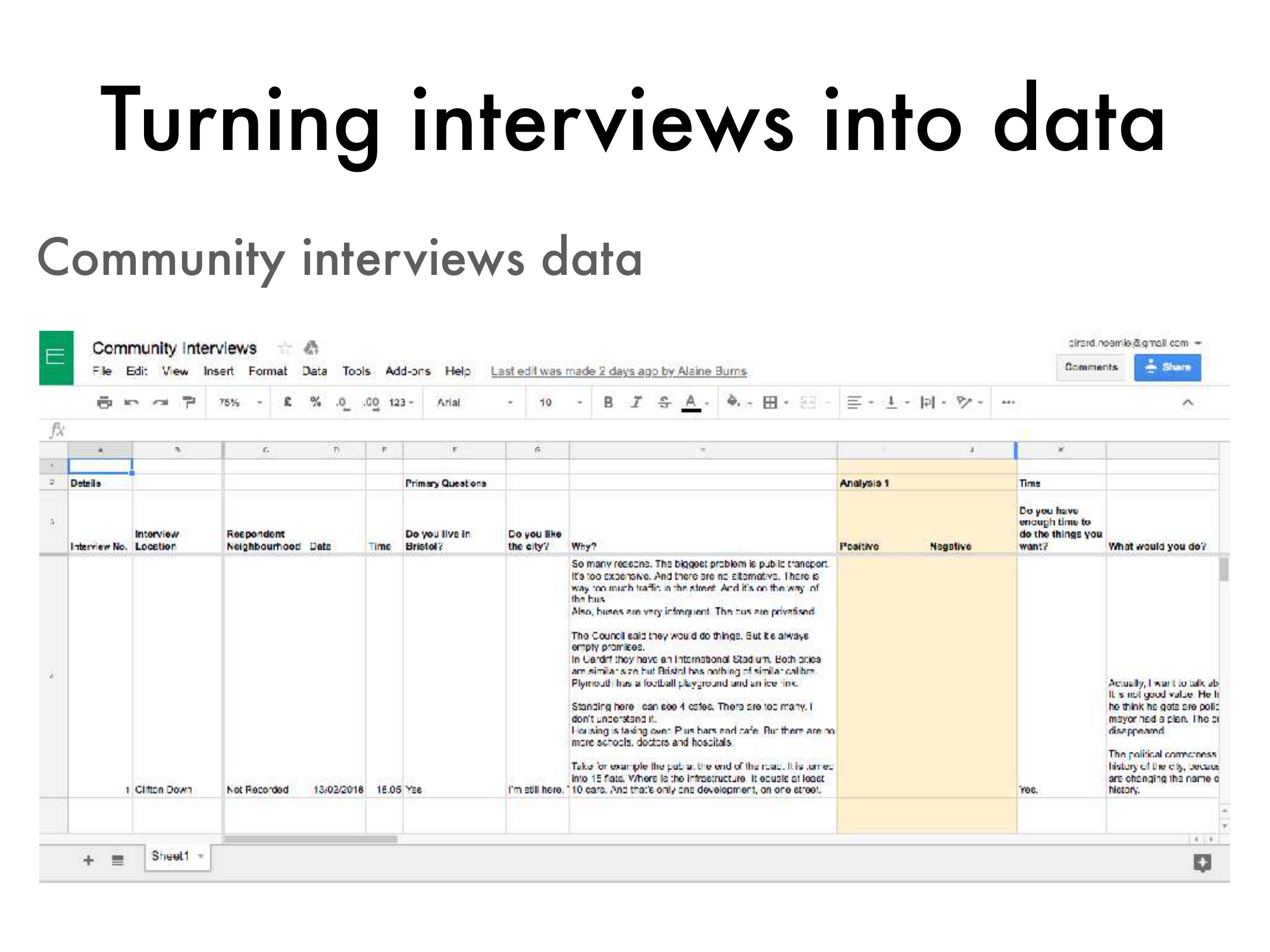The width and height of the screenshot is (1270, 952).
Task: Open the Format menu
Action: click(x=267, y=371)
